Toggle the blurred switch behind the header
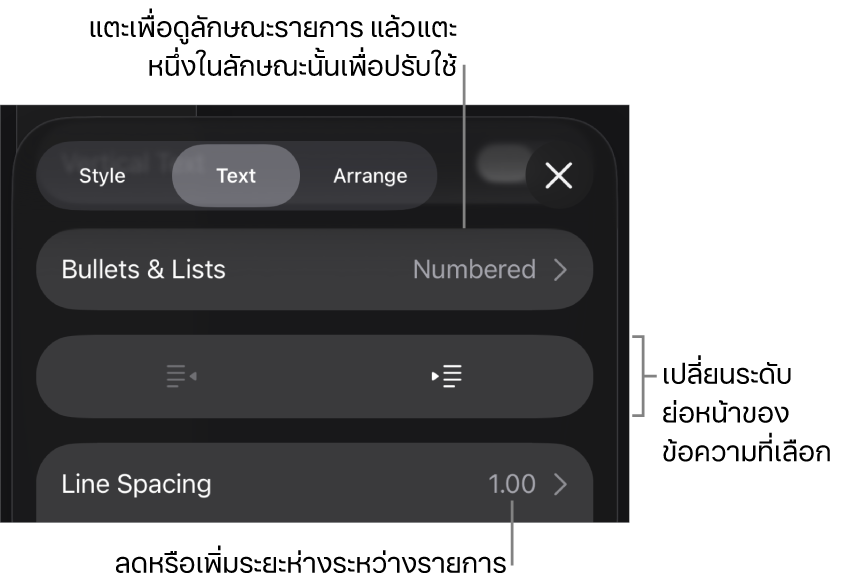The height and width of the screenshot is (587, 841). coord(503,164)
